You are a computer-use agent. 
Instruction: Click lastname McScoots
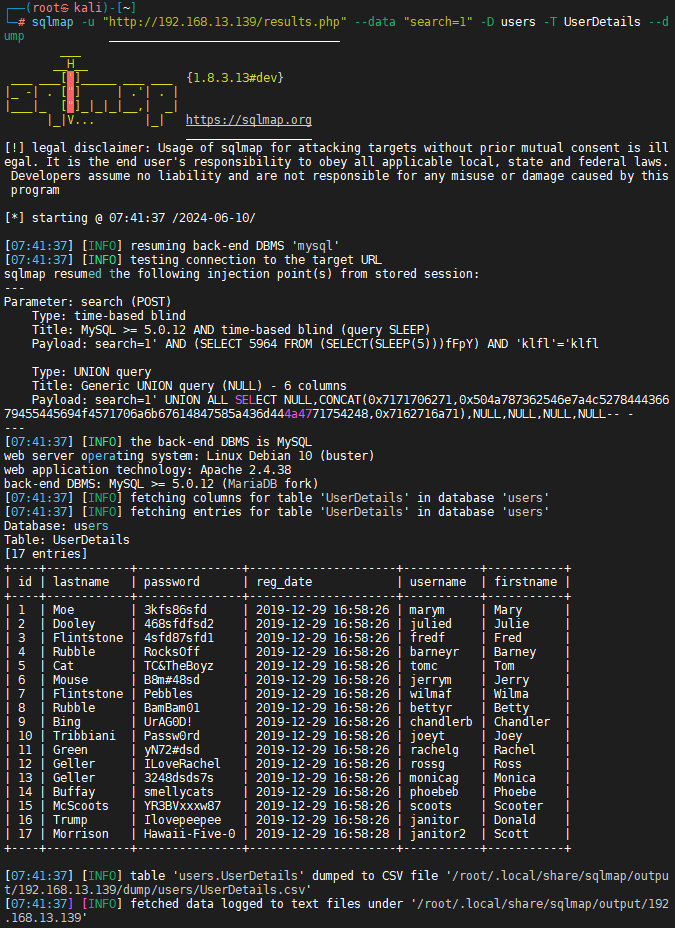tap(81, 806)
